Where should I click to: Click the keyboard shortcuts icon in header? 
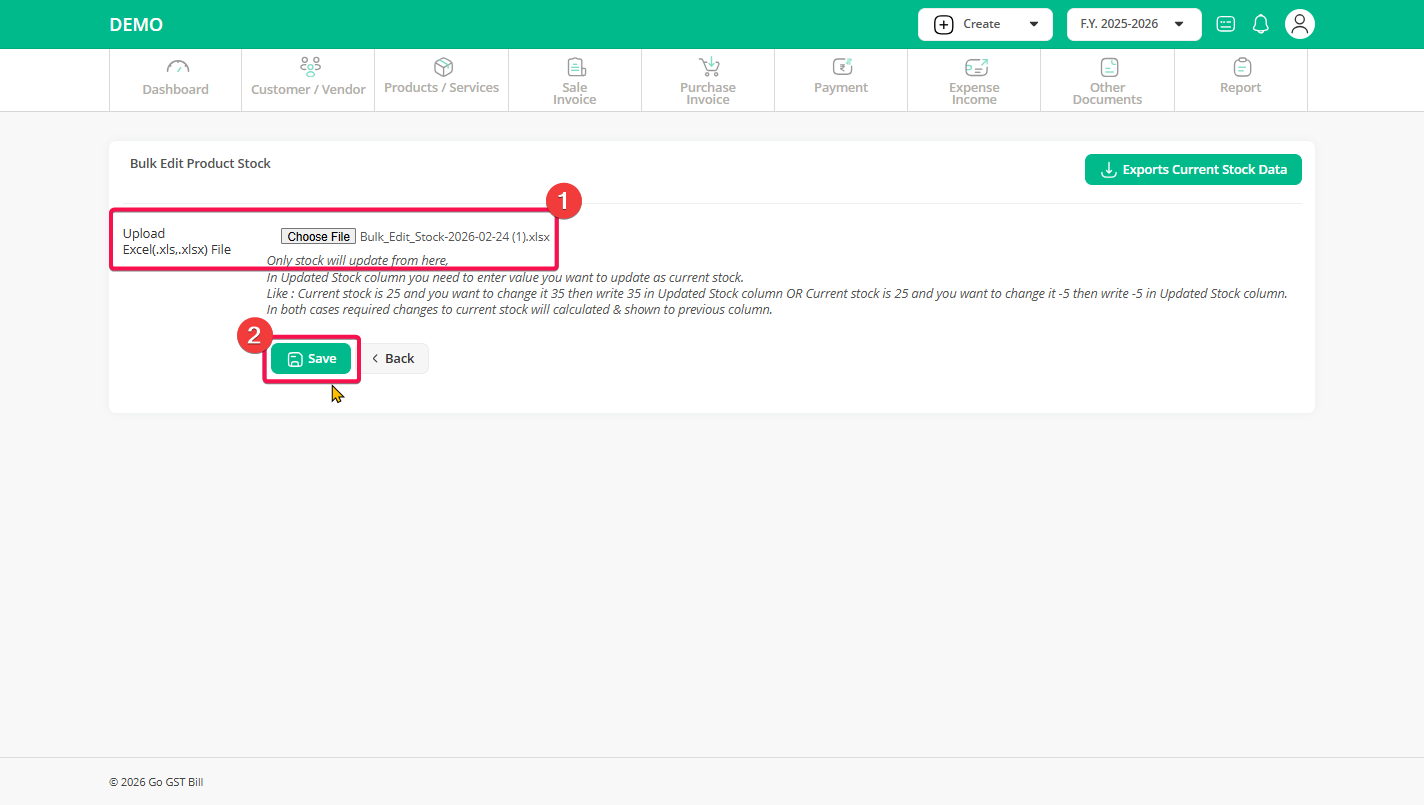pos(1225,24)
